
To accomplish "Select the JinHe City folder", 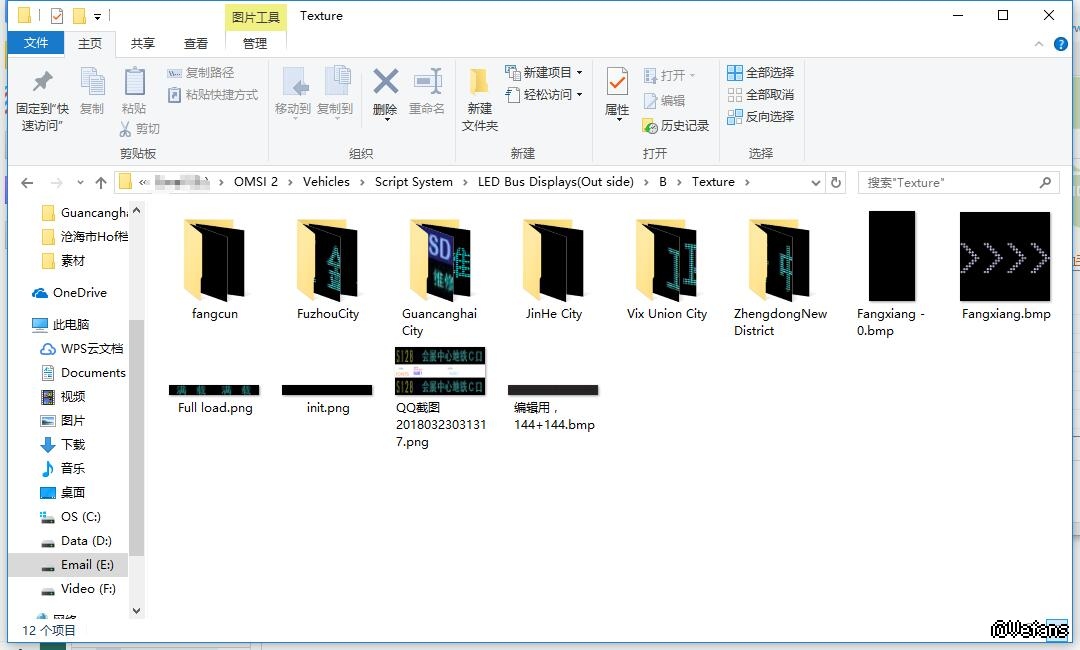I will (x=553, y=269).
